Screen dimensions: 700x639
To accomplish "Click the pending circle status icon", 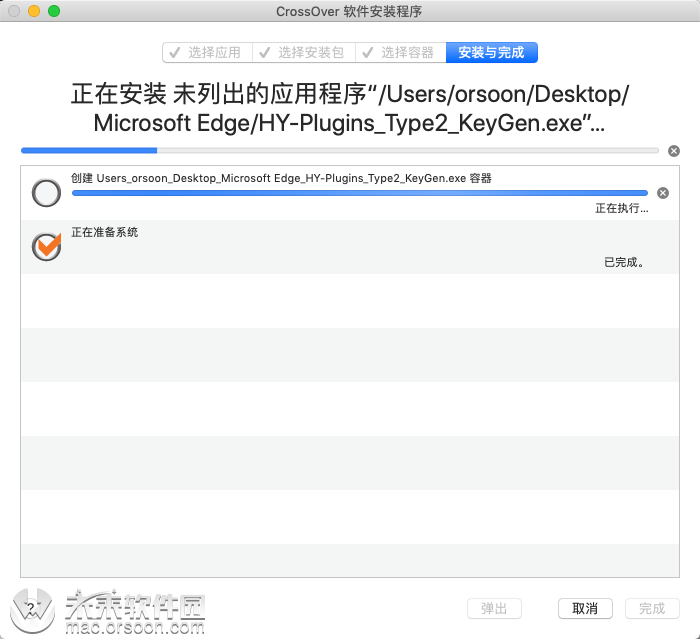I will [46, 193].
